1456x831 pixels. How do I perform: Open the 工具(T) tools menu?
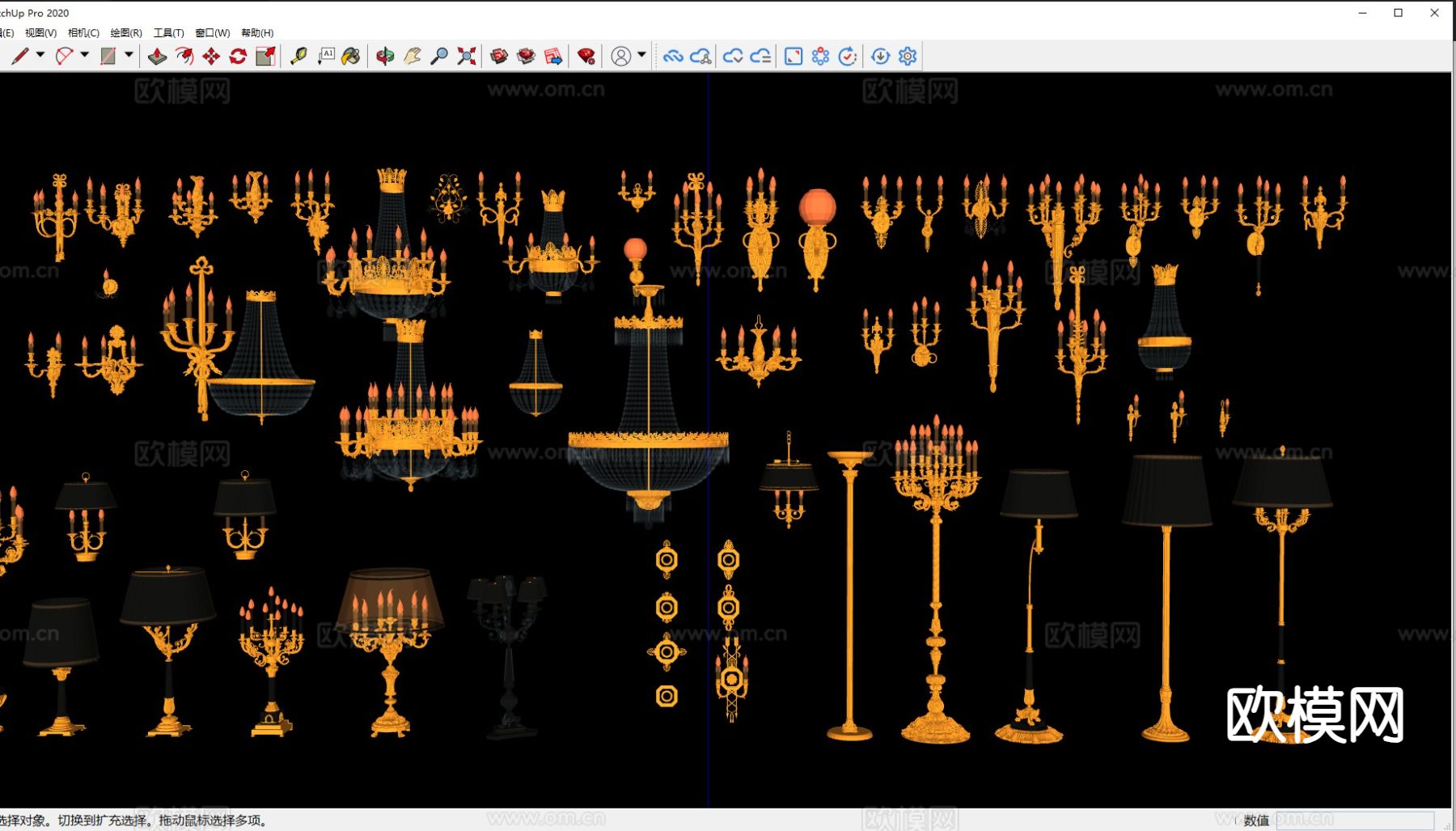168,33
